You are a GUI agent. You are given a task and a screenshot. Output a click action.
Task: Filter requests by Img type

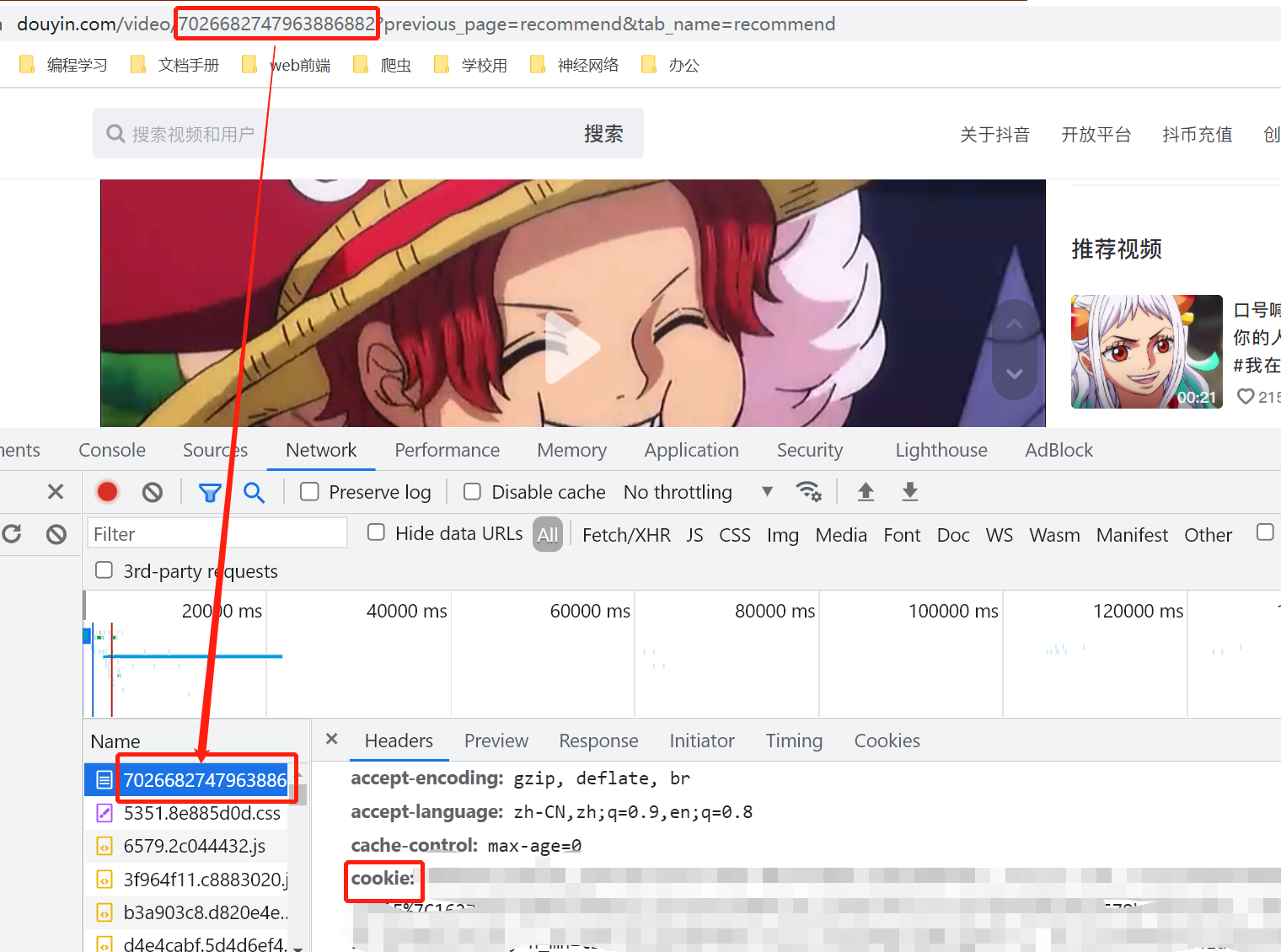[783, 535]
